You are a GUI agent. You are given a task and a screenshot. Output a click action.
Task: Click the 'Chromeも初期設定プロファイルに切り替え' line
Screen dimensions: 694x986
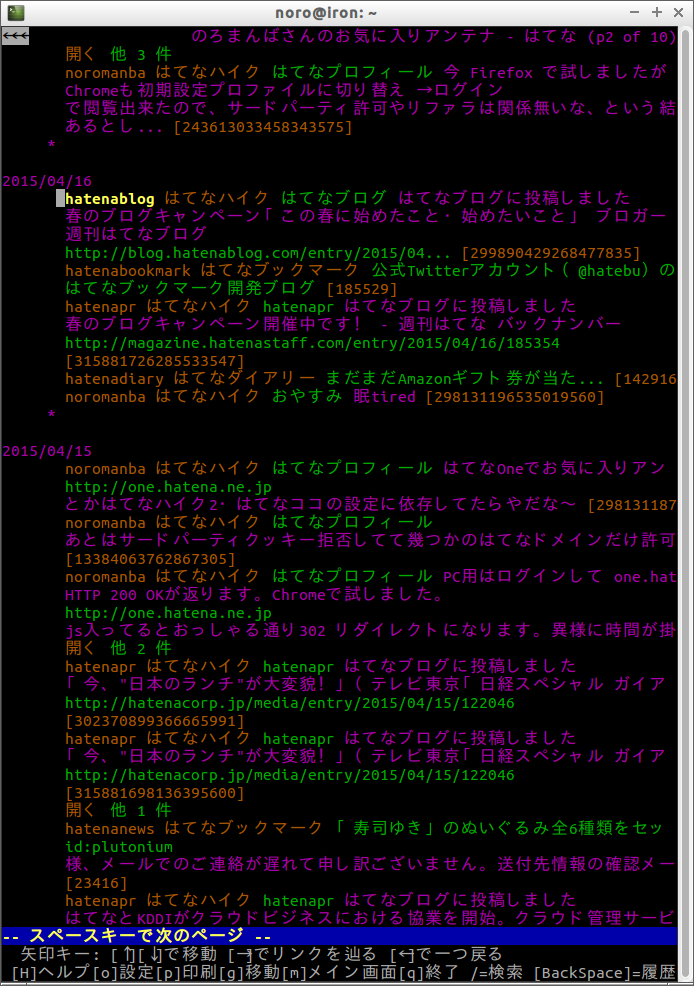pos(284,91)
